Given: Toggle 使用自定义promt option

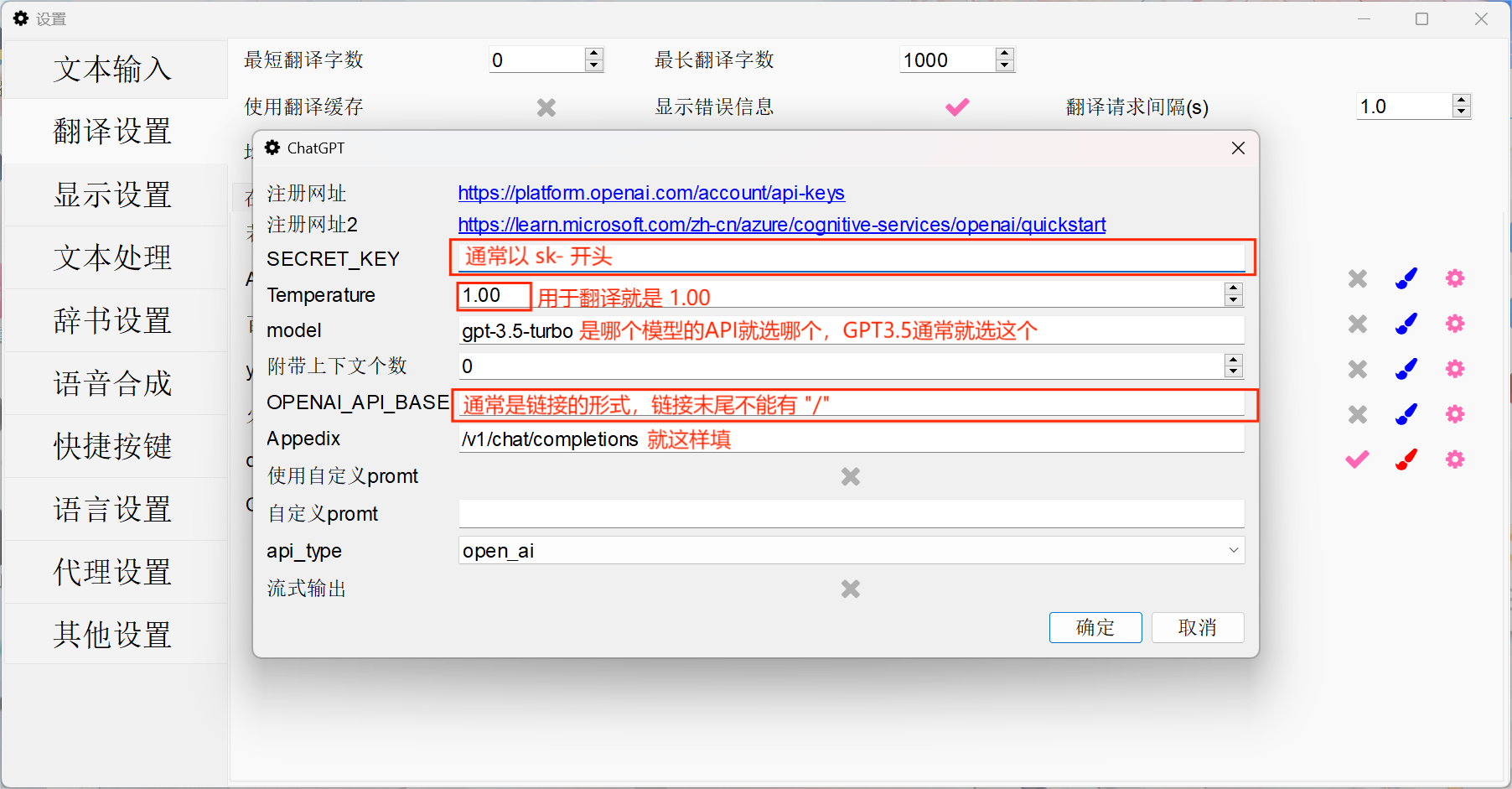Looking at the screenshot, I should pyautogui.click(x=850, y=477).
